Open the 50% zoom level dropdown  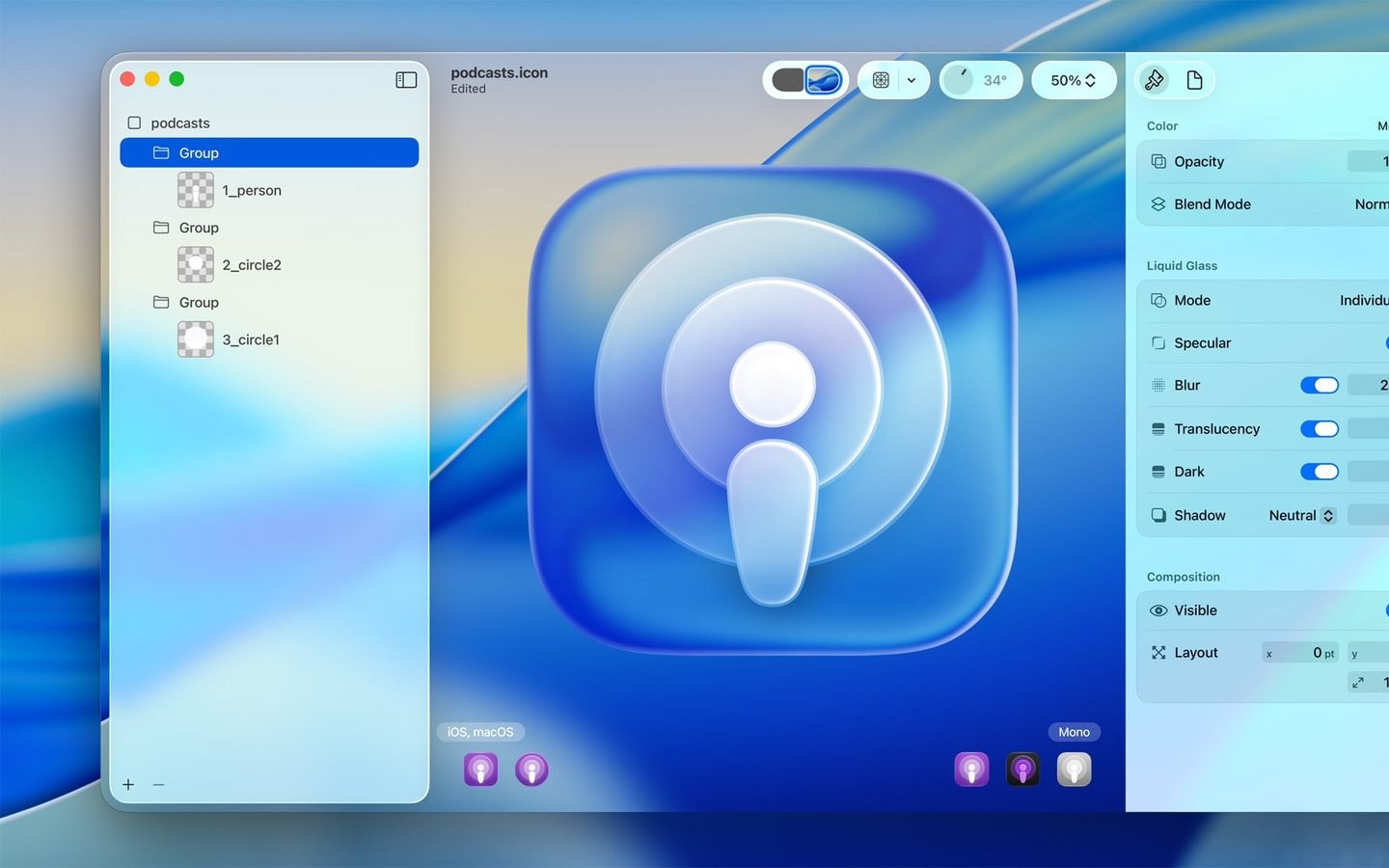coord(1074,80)
